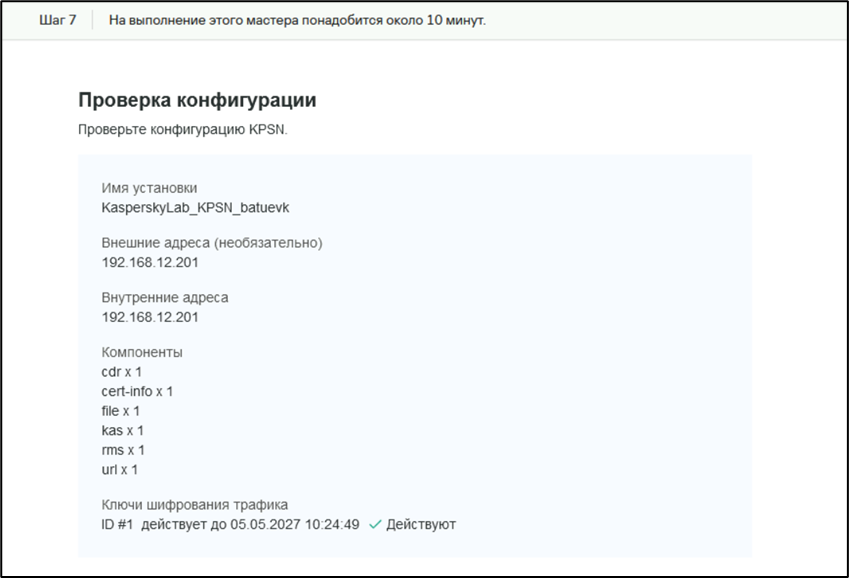
Task: Click the "url x 1" component entry
Action: click(120, 469)
